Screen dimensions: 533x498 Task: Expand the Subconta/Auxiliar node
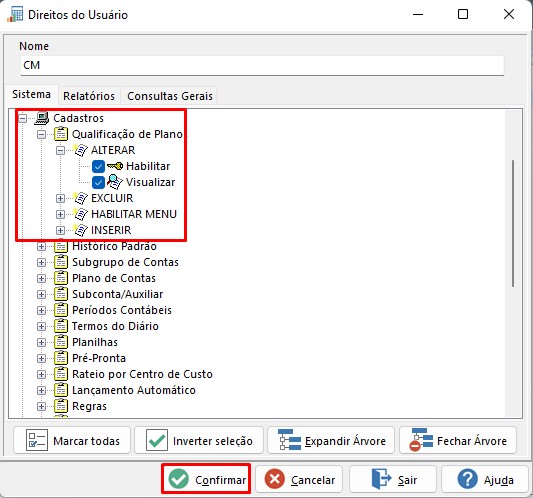click(x=41, y=294)
